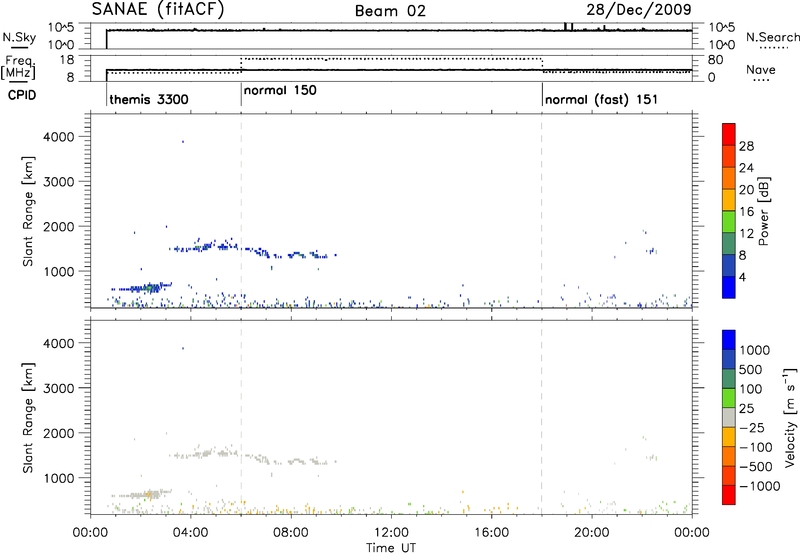Select the themis 3300 CPID marker

(x=149, y=99)
